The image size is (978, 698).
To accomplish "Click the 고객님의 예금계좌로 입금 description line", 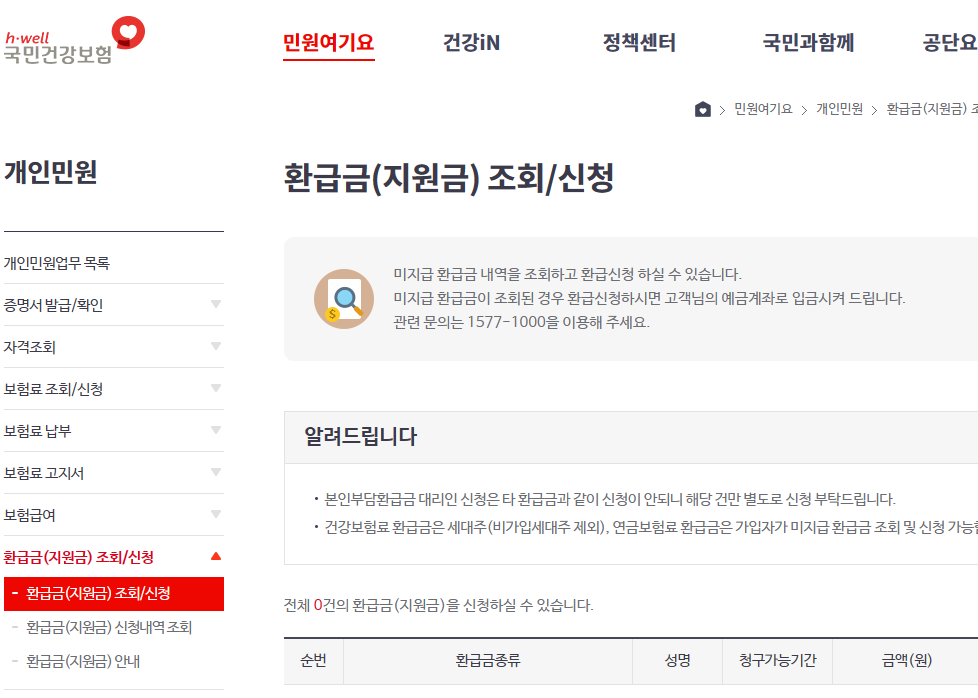I will 649,298.
